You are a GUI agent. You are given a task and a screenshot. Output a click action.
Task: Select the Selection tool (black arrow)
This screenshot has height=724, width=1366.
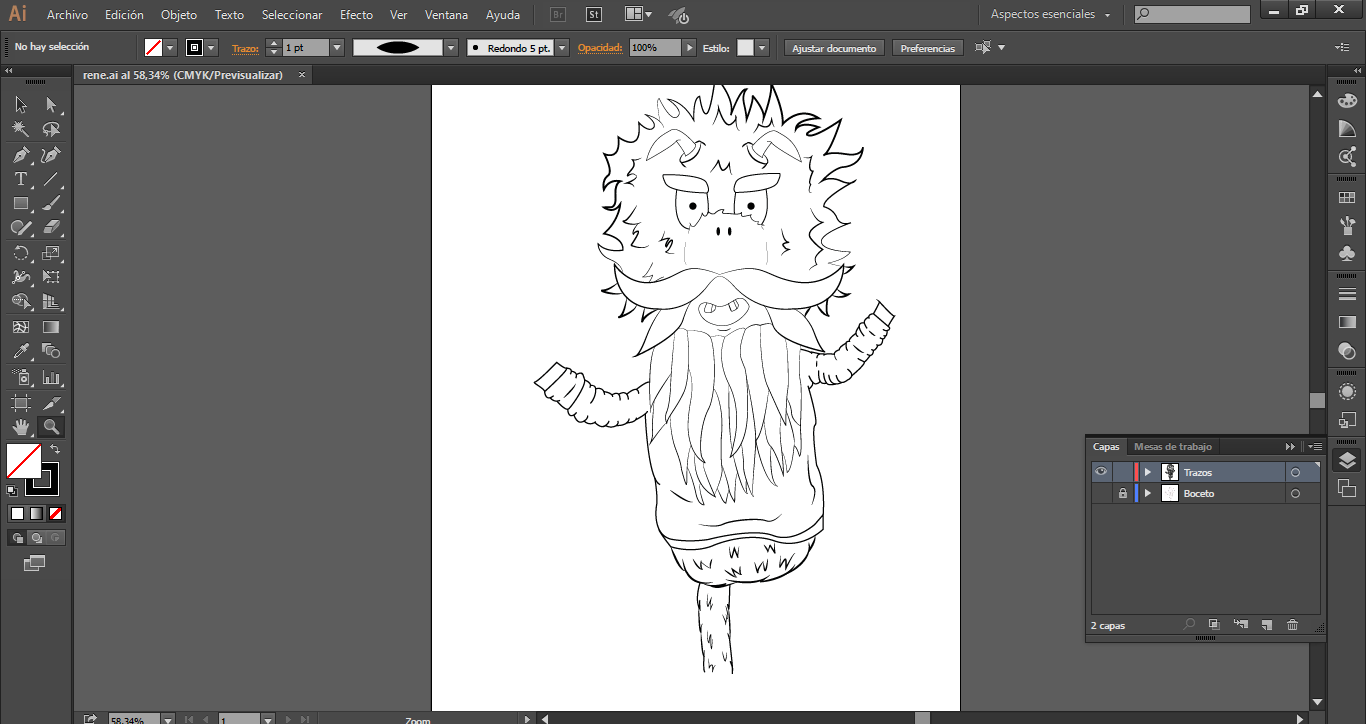tap(21, 105)
